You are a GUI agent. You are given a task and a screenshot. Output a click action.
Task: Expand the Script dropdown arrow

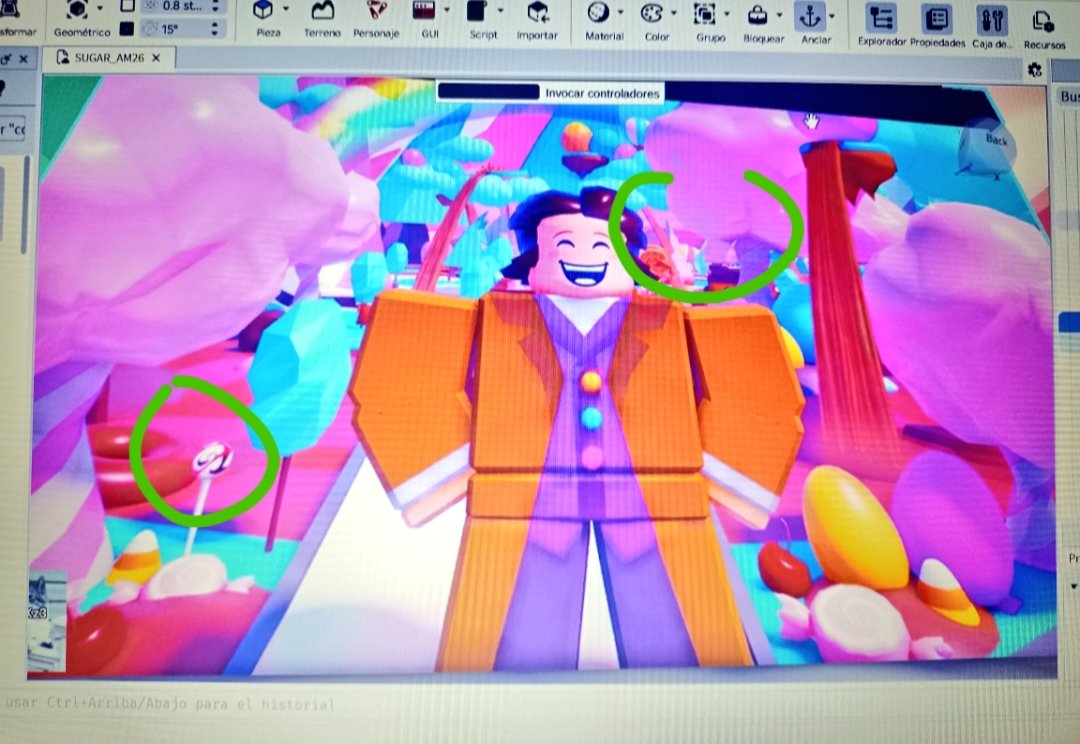tap(501, 10)
